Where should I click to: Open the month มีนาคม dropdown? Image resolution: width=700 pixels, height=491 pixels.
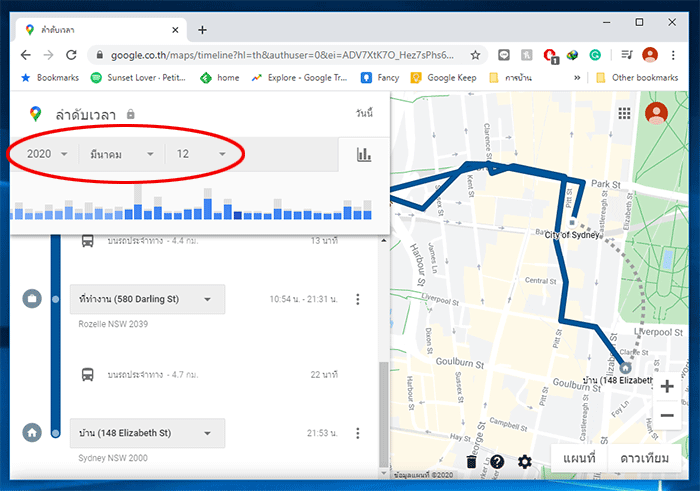pyautogui.click(x=122, y=154)
